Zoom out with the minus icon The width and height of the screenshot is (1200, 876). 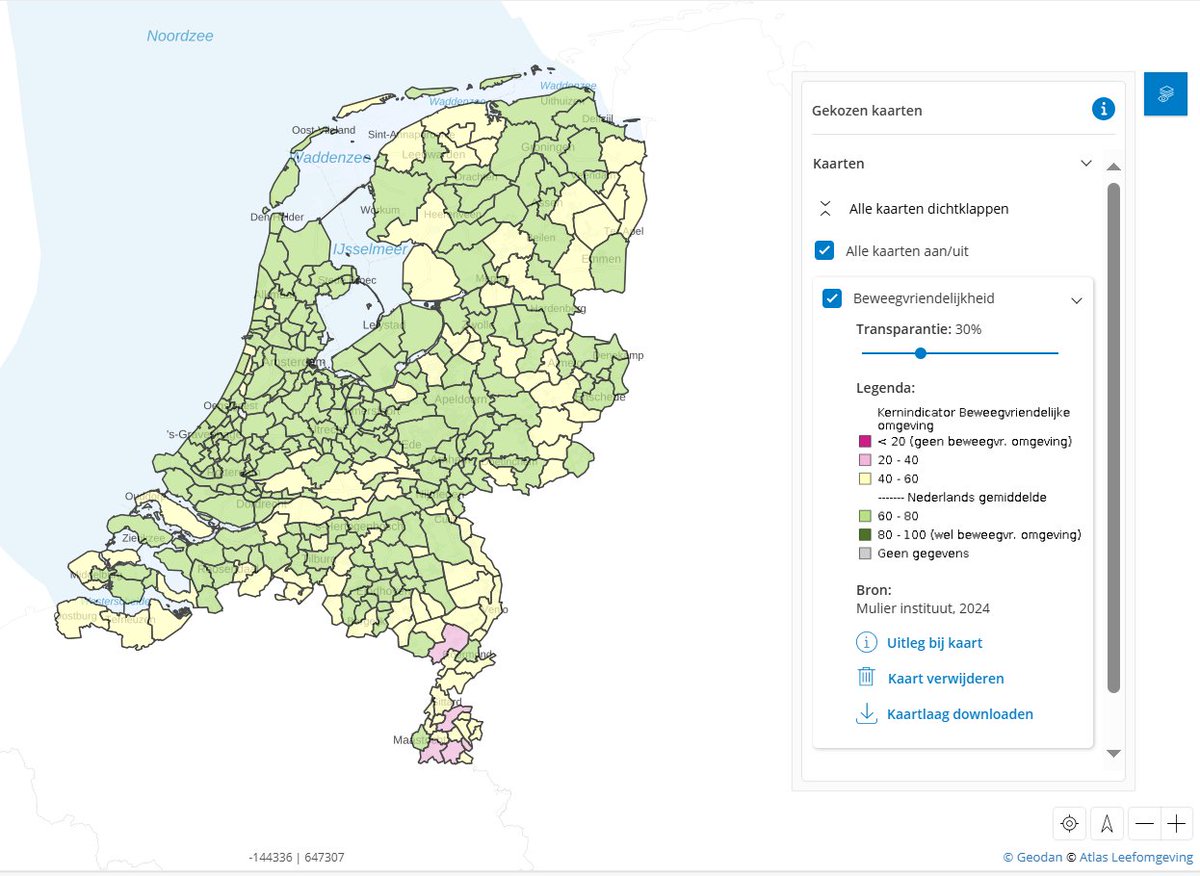(x=1145, y=823)
